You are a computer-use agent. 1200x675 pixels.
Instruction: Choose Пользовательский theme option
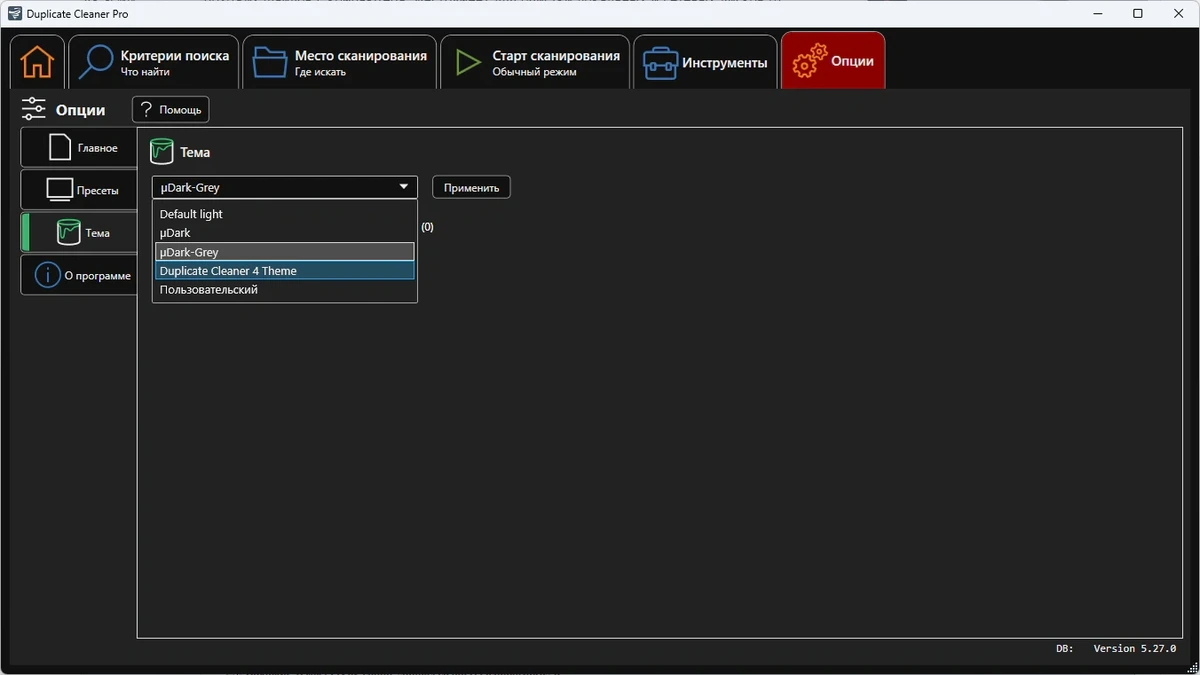(285, 290)
